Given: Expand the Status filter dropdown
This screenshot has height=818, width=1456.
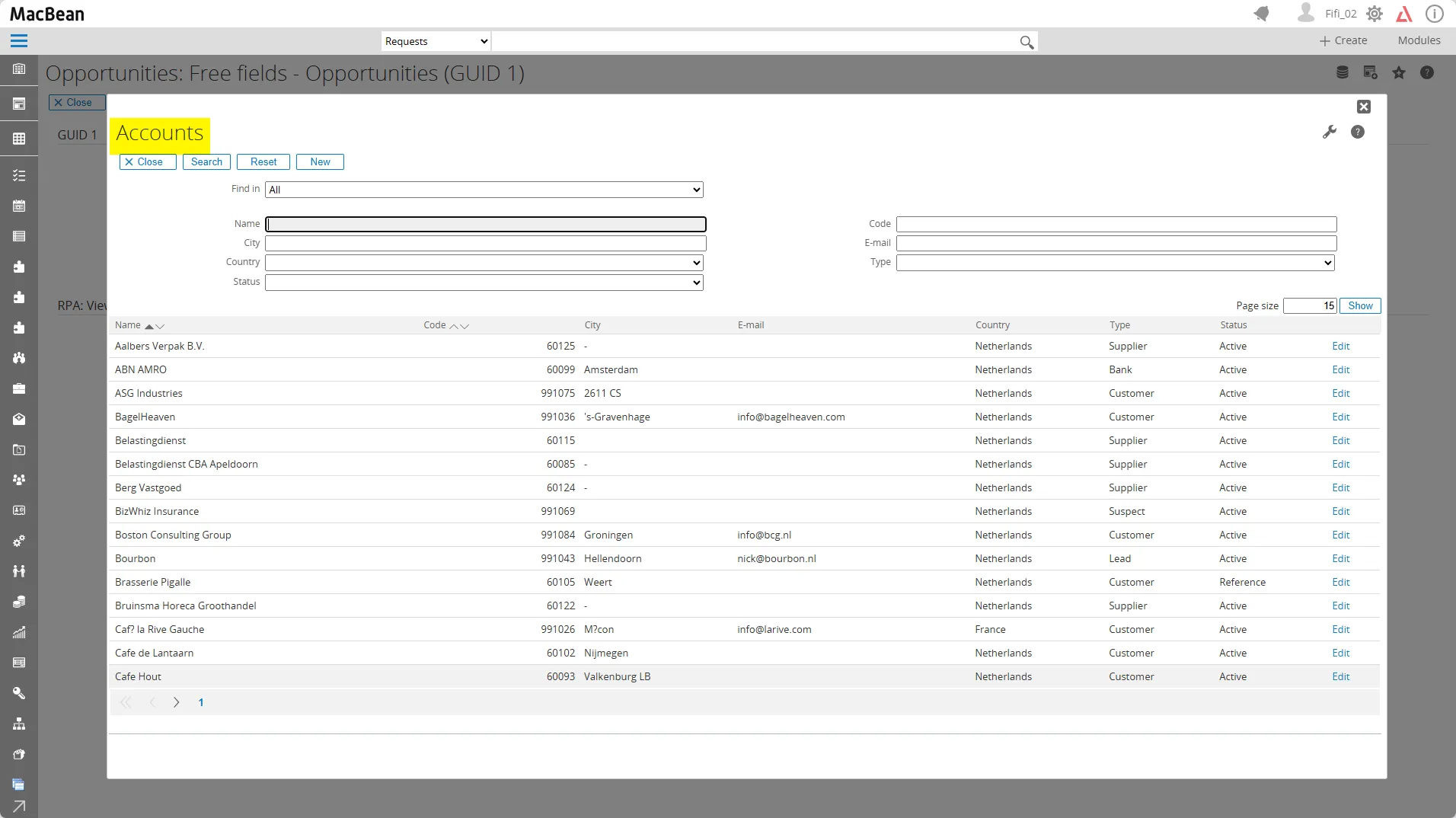Looking at the screenshot, I should click(484, 283).
